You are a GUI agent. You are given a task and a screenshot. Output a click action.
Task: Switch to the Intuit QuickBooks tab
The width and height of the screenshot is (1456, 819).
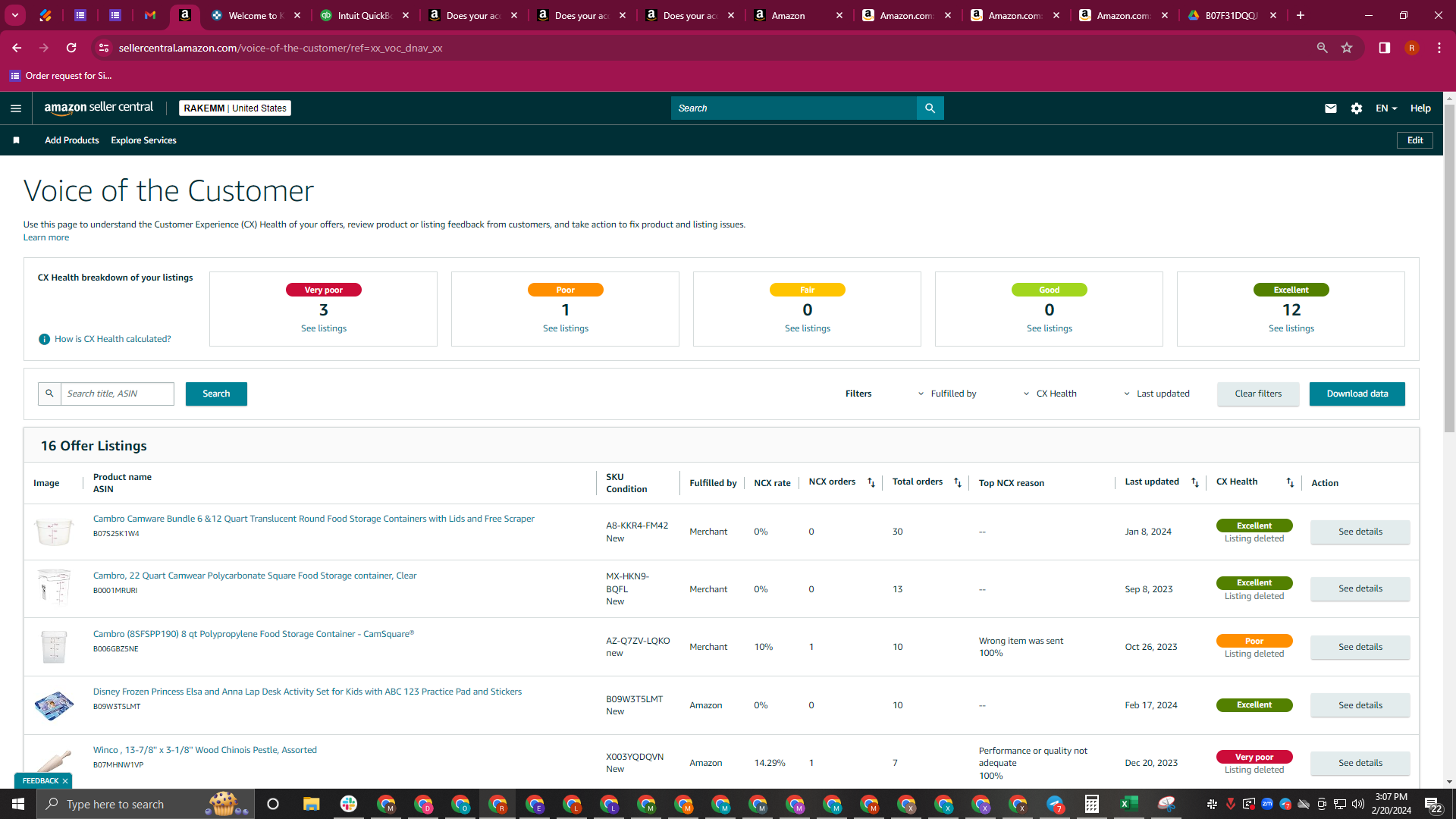coord(364,15)
